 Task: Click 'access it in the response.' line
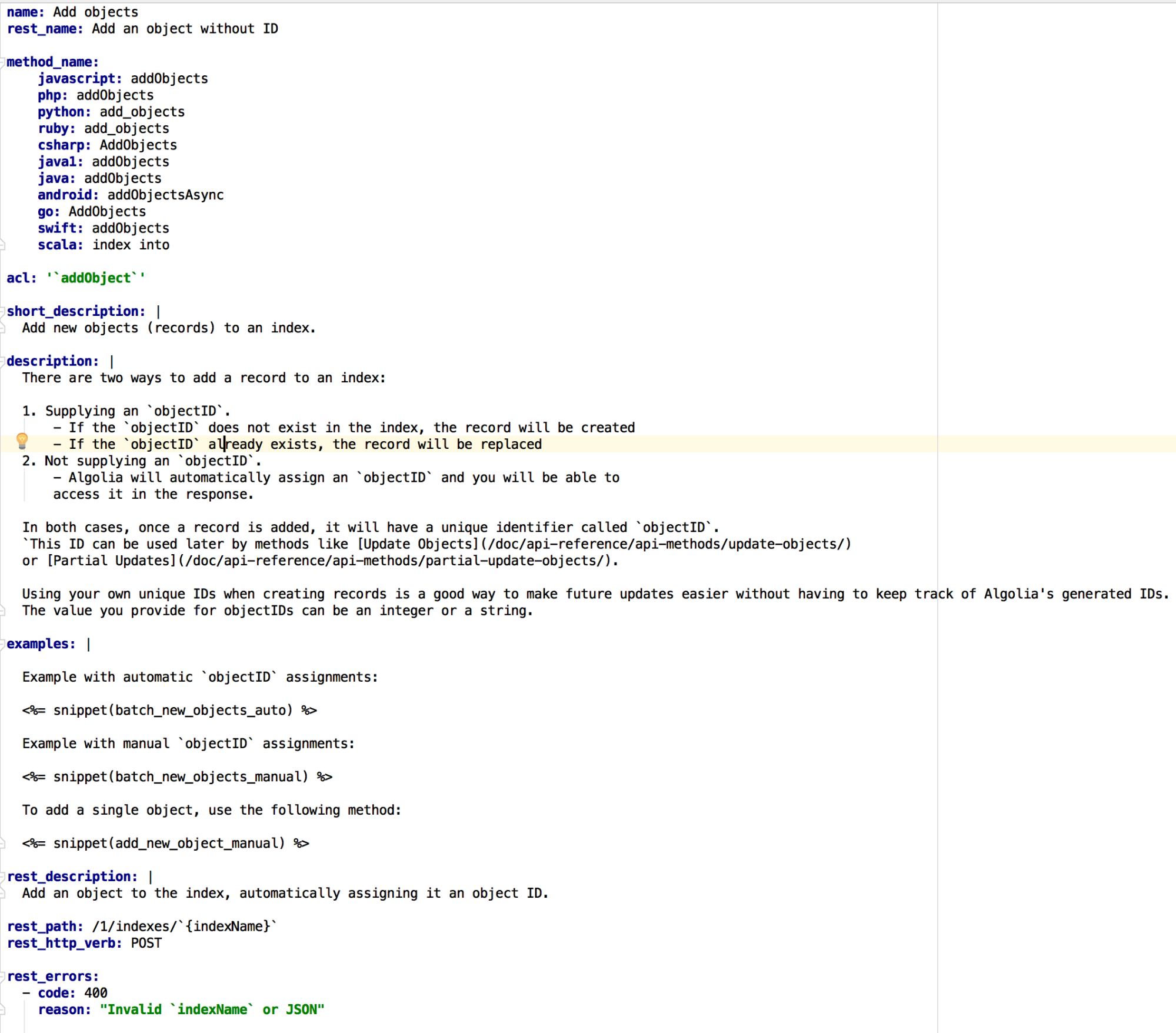point(153,494)
